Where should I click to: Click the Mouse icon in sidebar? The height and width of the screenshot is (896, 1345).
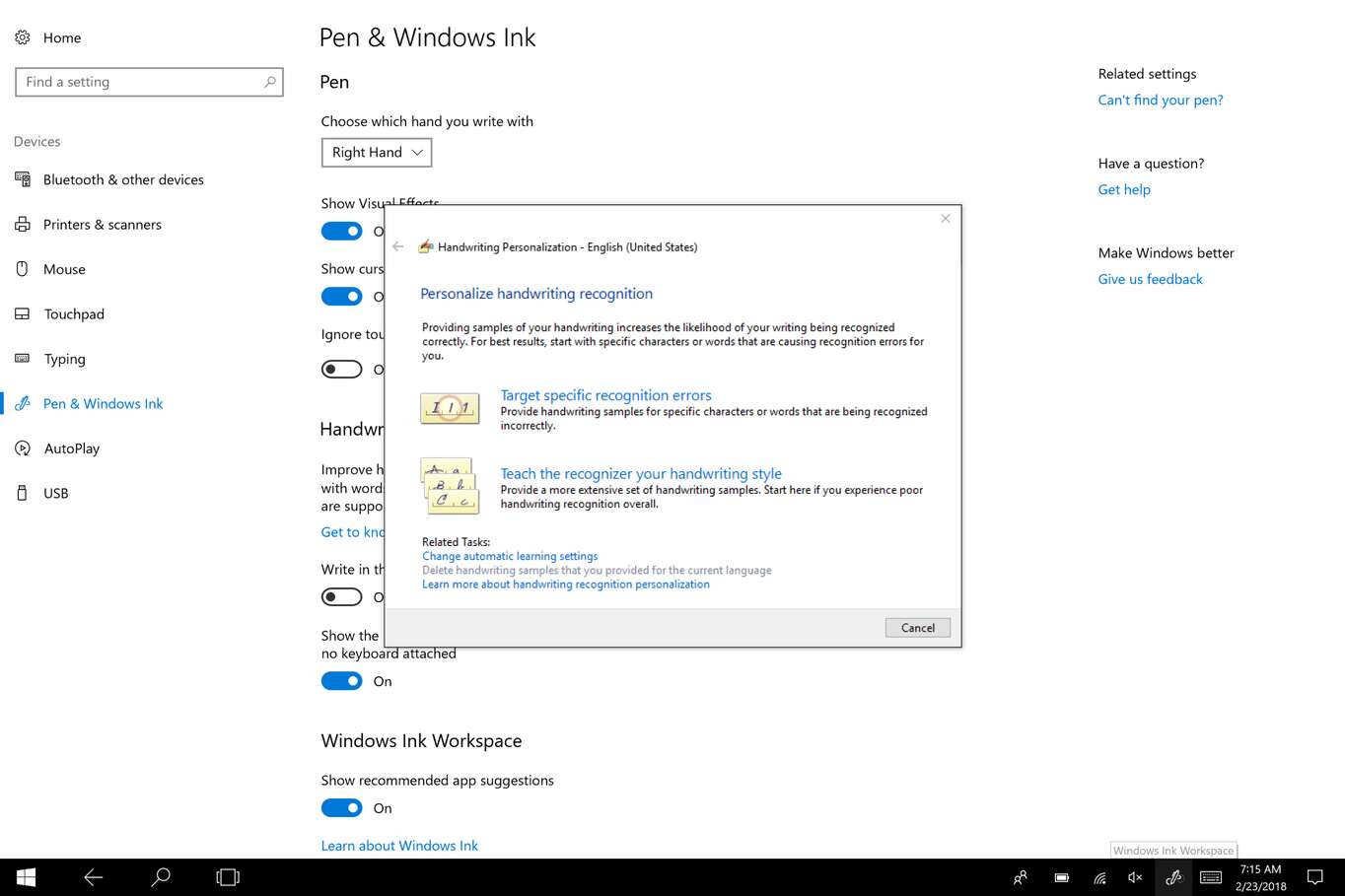pyautogui.click(x=23, y=269)
